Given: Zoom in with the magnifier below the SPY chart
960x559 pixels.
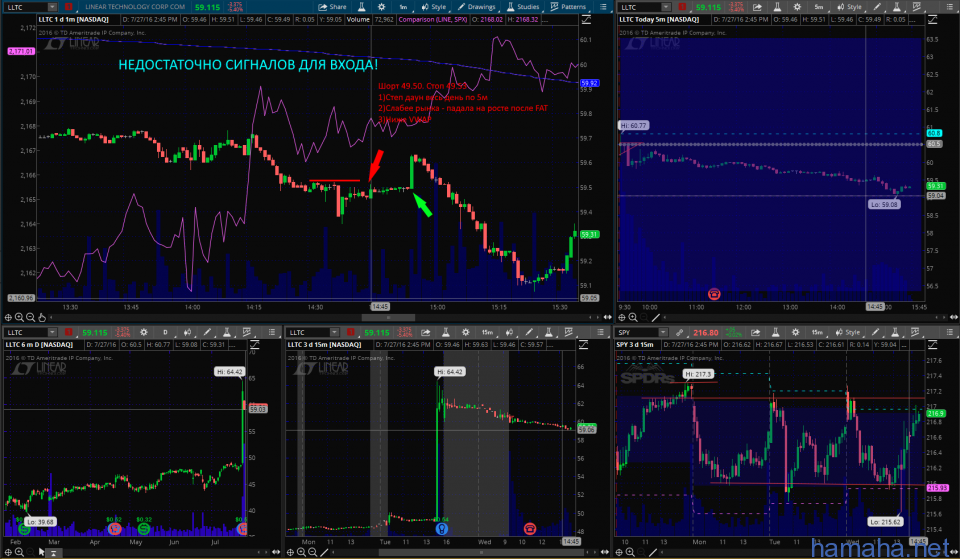Looking at the screenshot, I should tap(630, 553).
